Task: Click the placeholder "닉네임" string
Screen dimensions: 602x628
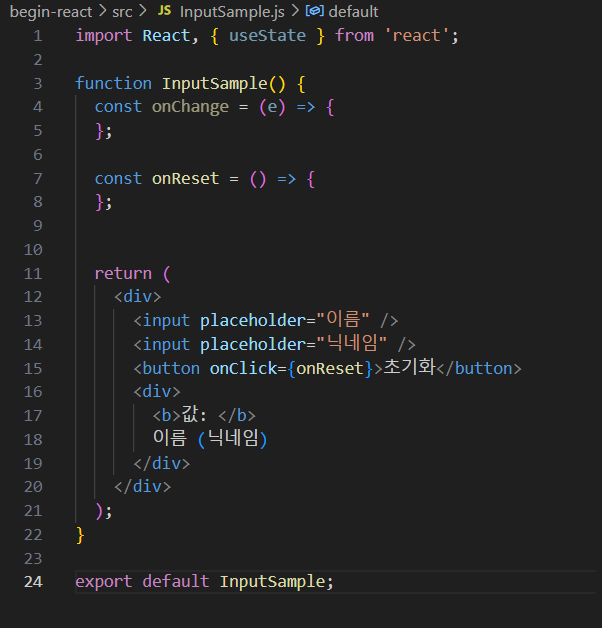Action: (352, 344)
